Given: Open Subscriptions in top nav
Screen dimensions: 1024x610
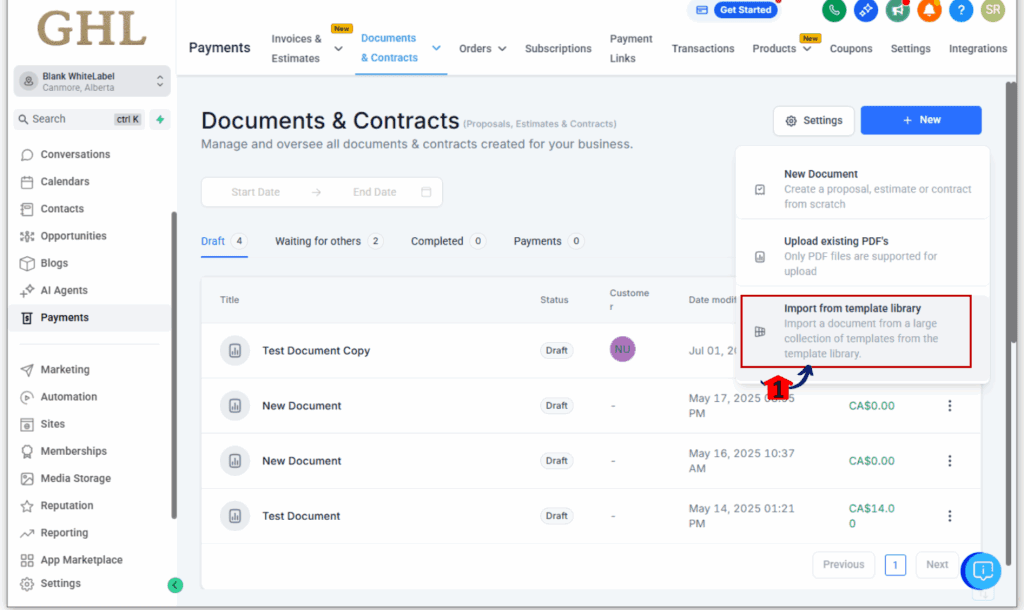Looking at the screenshot, I should [x=558, y=48].
